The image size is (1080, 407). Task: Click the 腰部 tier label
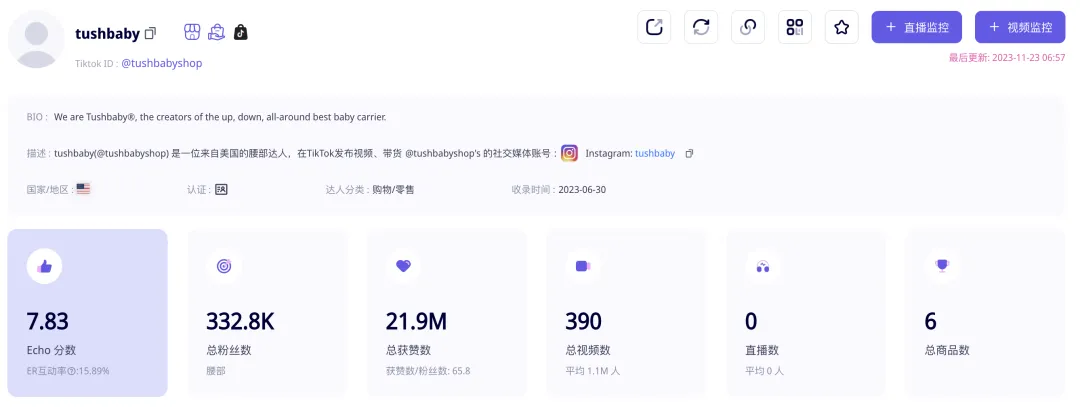216,371
